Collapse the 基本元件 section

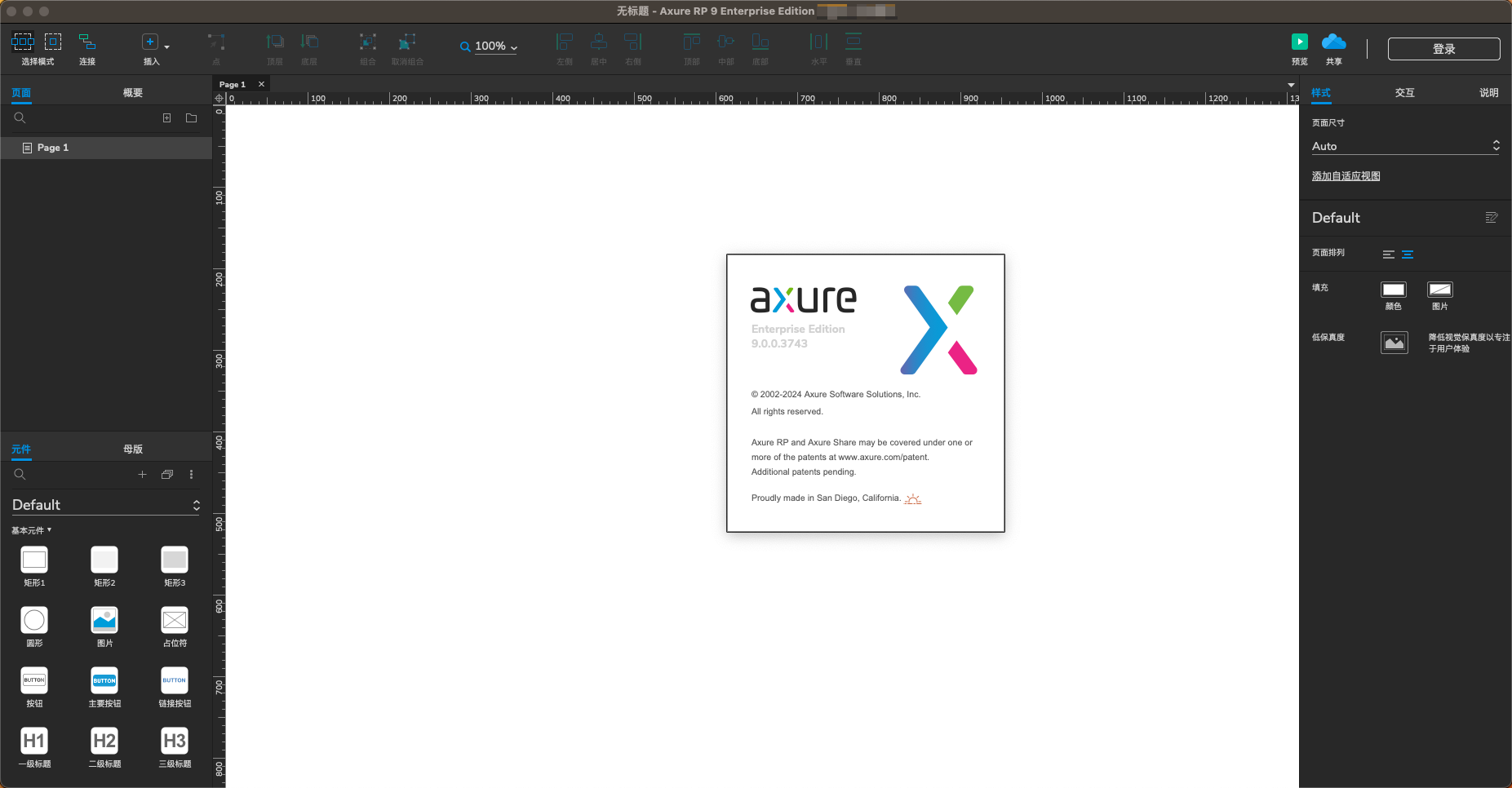31,530
